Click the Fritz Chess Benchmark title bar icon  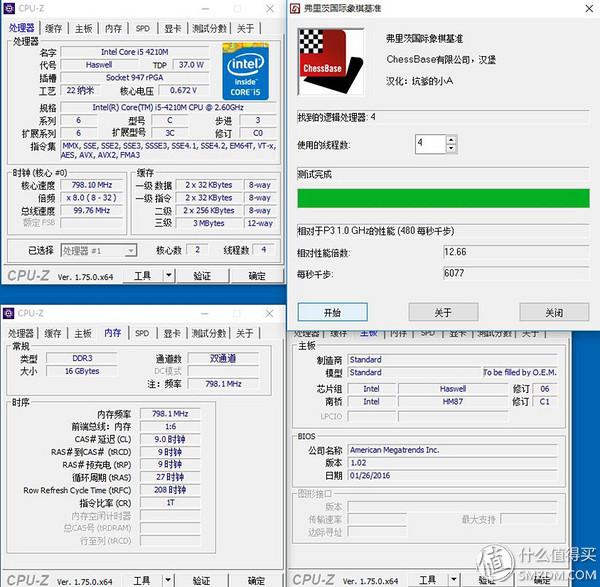pyautogui.click(x=295, y=8)
